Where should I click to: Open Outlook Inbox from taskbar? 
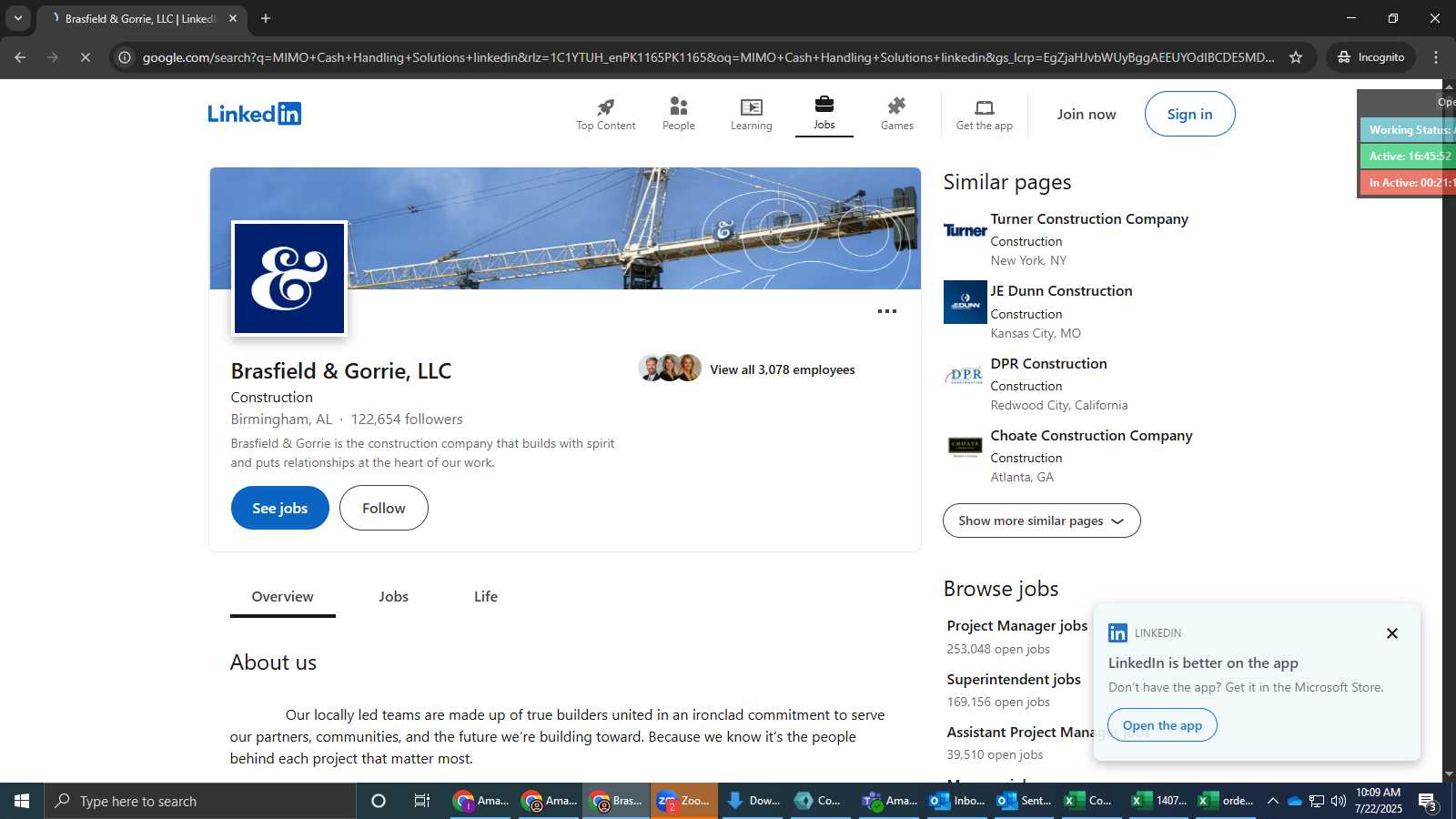tap(956, 801)
